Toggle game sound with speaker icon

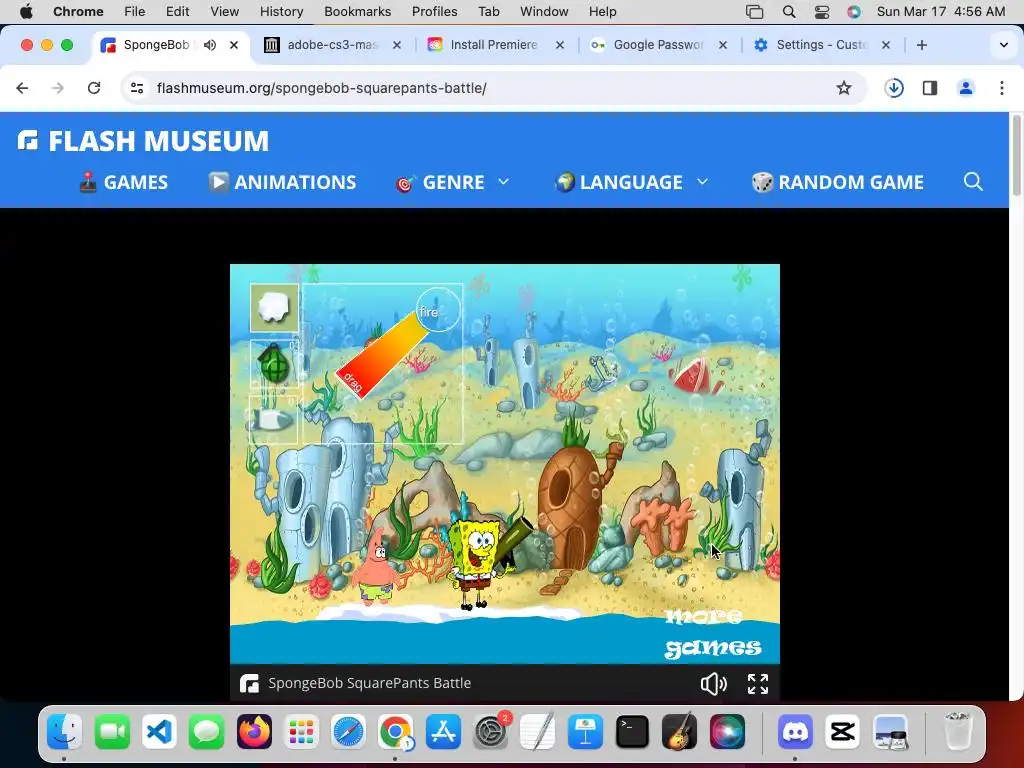(x=713, y=684)
